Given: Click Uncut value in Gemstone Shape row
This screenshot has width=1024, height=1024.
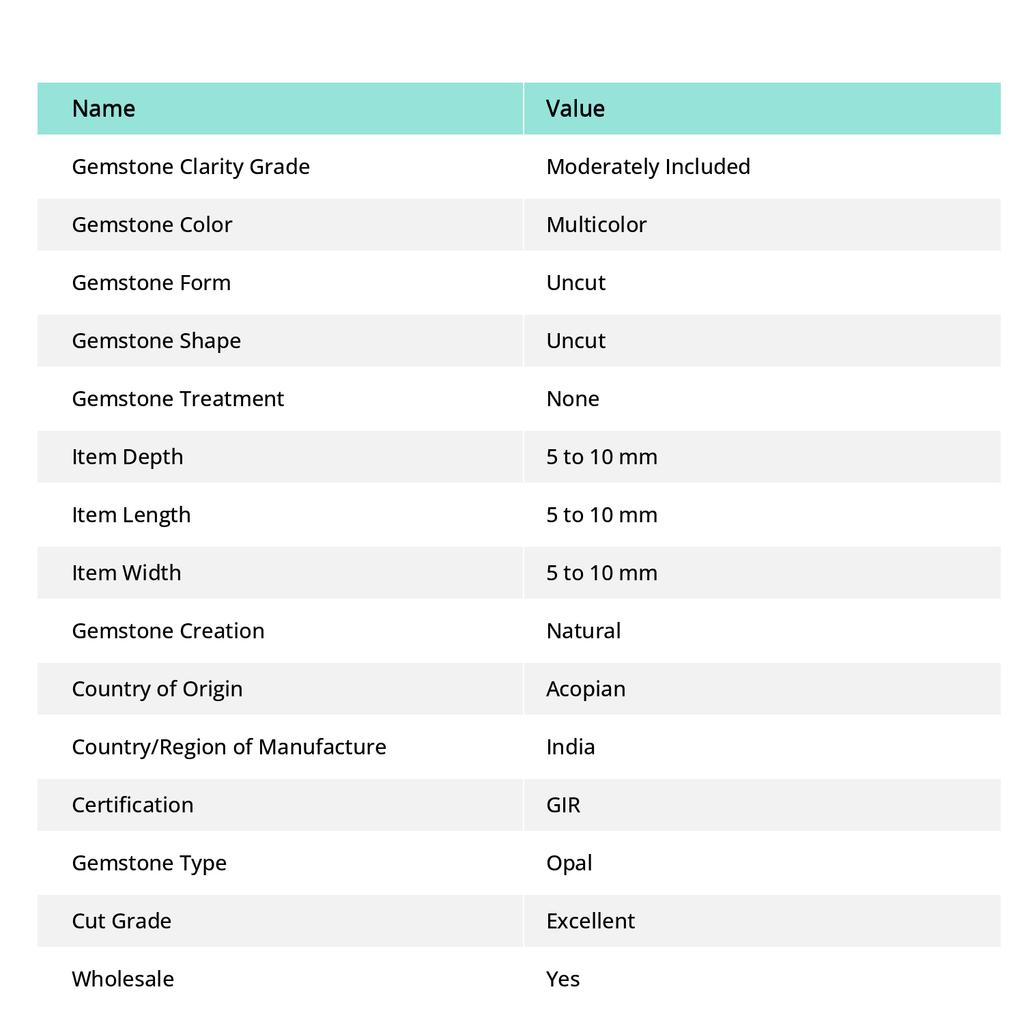Looking at the screenshot, I should (576, 341).
